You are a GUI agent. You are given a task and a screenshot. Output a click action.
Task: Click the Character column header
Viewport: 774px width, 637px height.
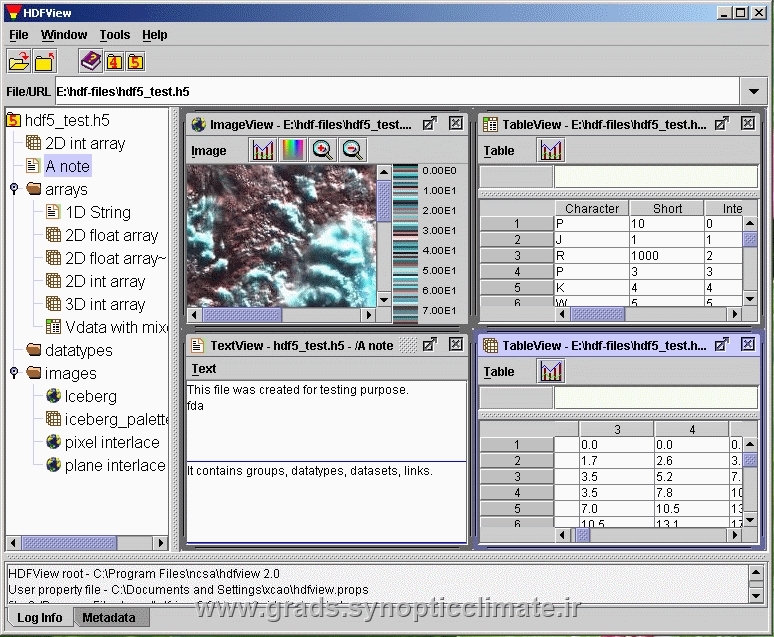tap(592, 208)
